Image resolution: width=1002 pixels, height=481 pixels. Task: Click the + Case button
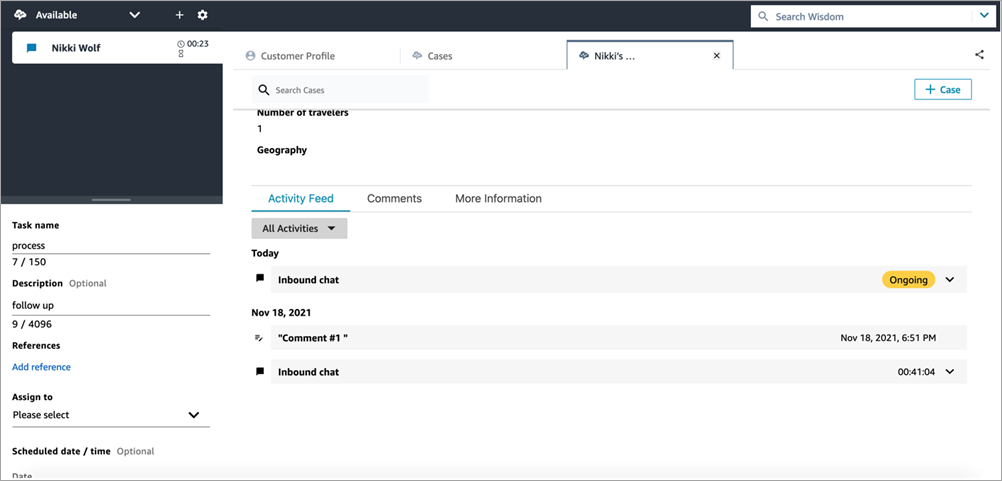click(942, 90)
